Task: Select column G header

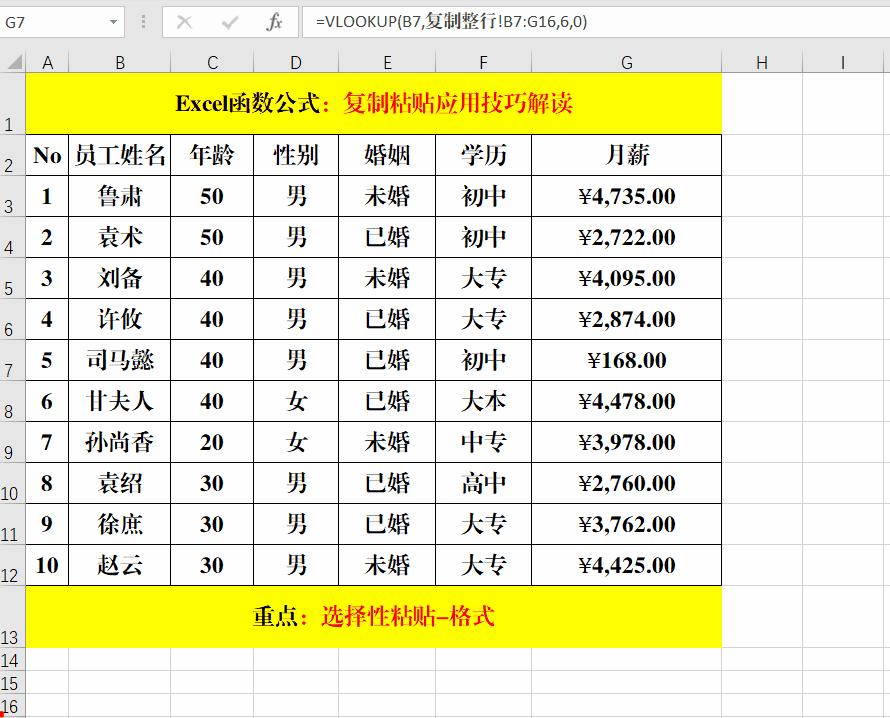Action: pyautogui.click(x=626, y=61)
